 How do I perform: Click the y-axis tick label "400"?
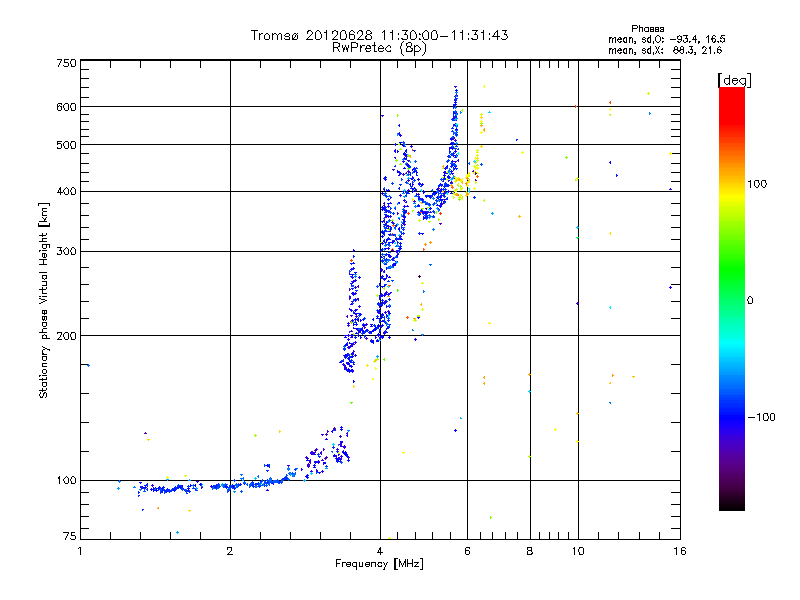click(66, 191)
